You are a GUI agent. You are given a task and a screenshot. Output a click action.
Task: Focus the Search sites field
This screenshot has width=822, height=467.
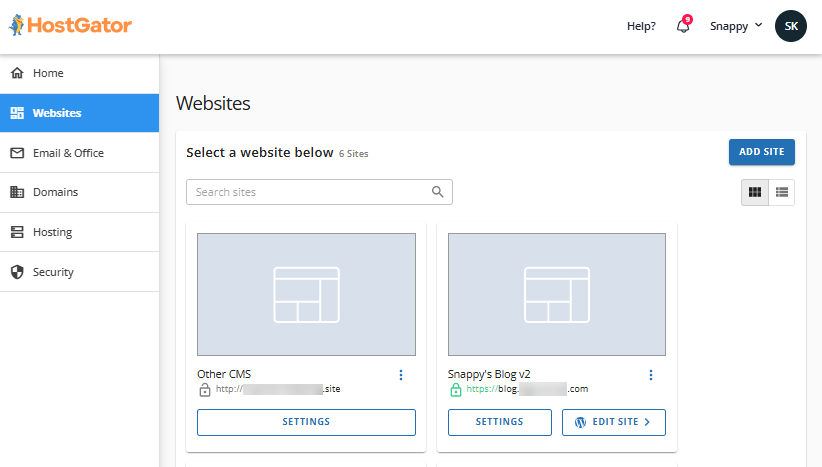(319, 192)
